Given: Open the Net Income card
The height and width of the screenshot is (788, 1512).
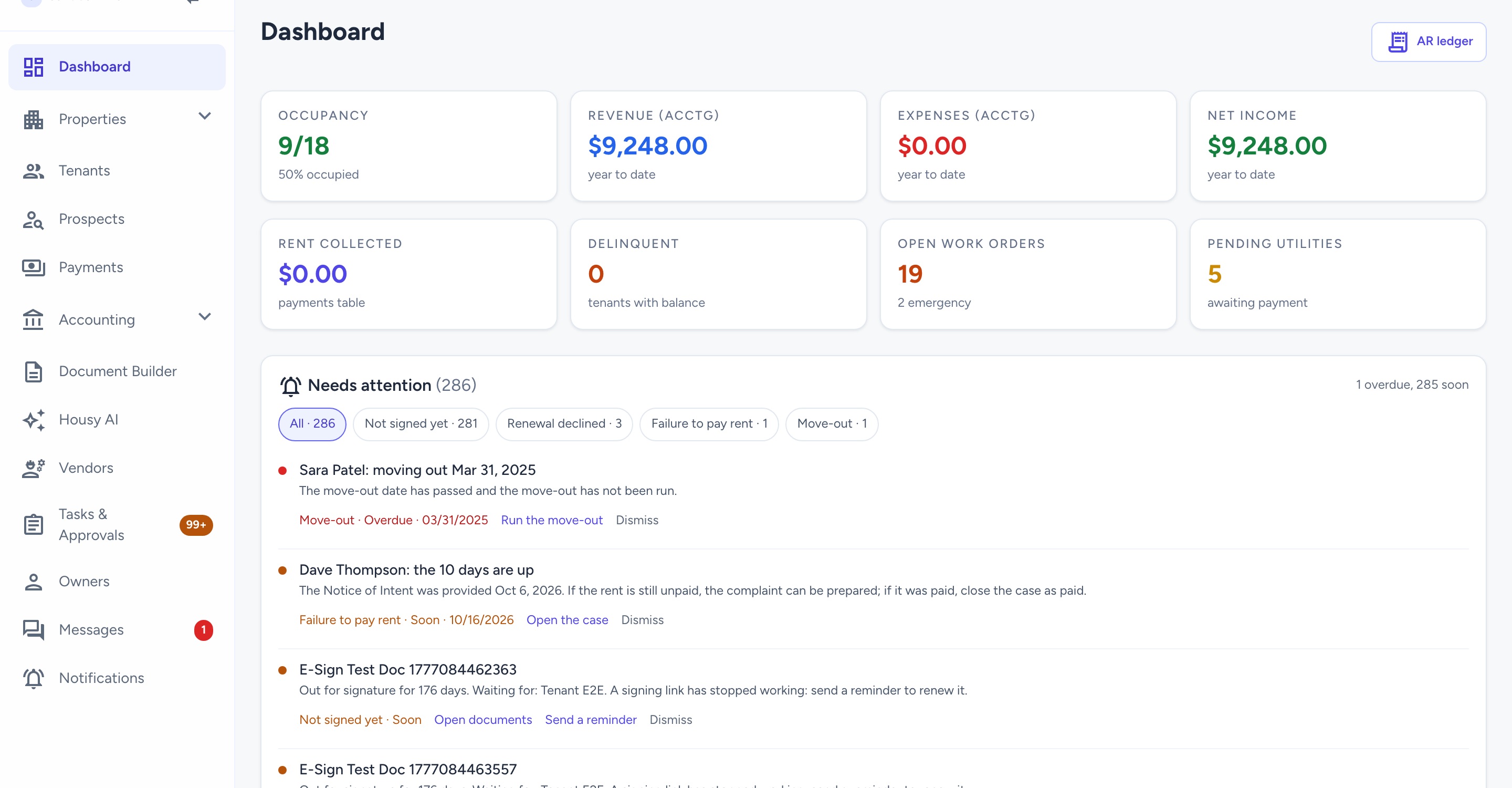Looking at the screenshot, I should pos(1338,146).
